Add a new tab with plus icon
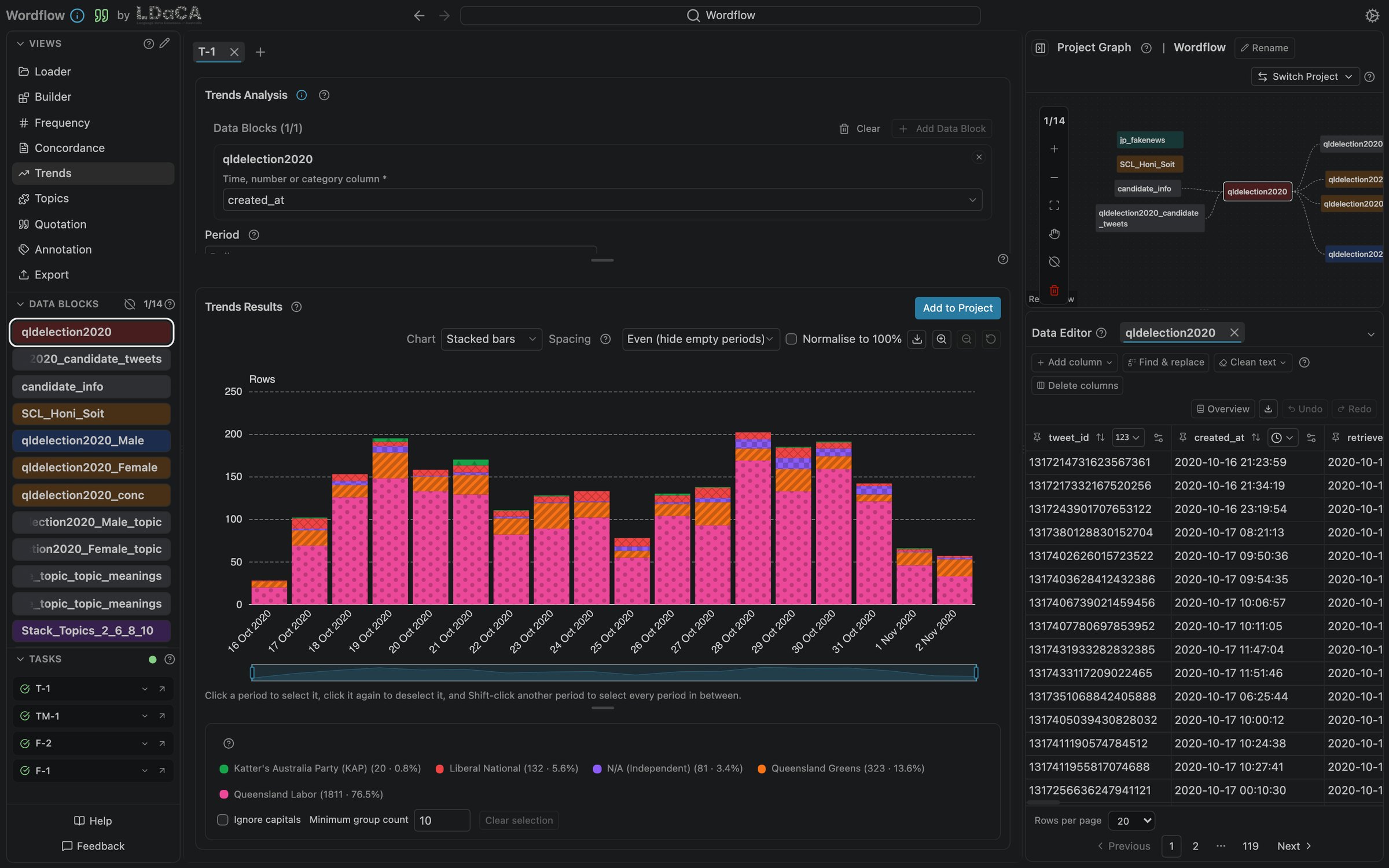 pos(260,52)
